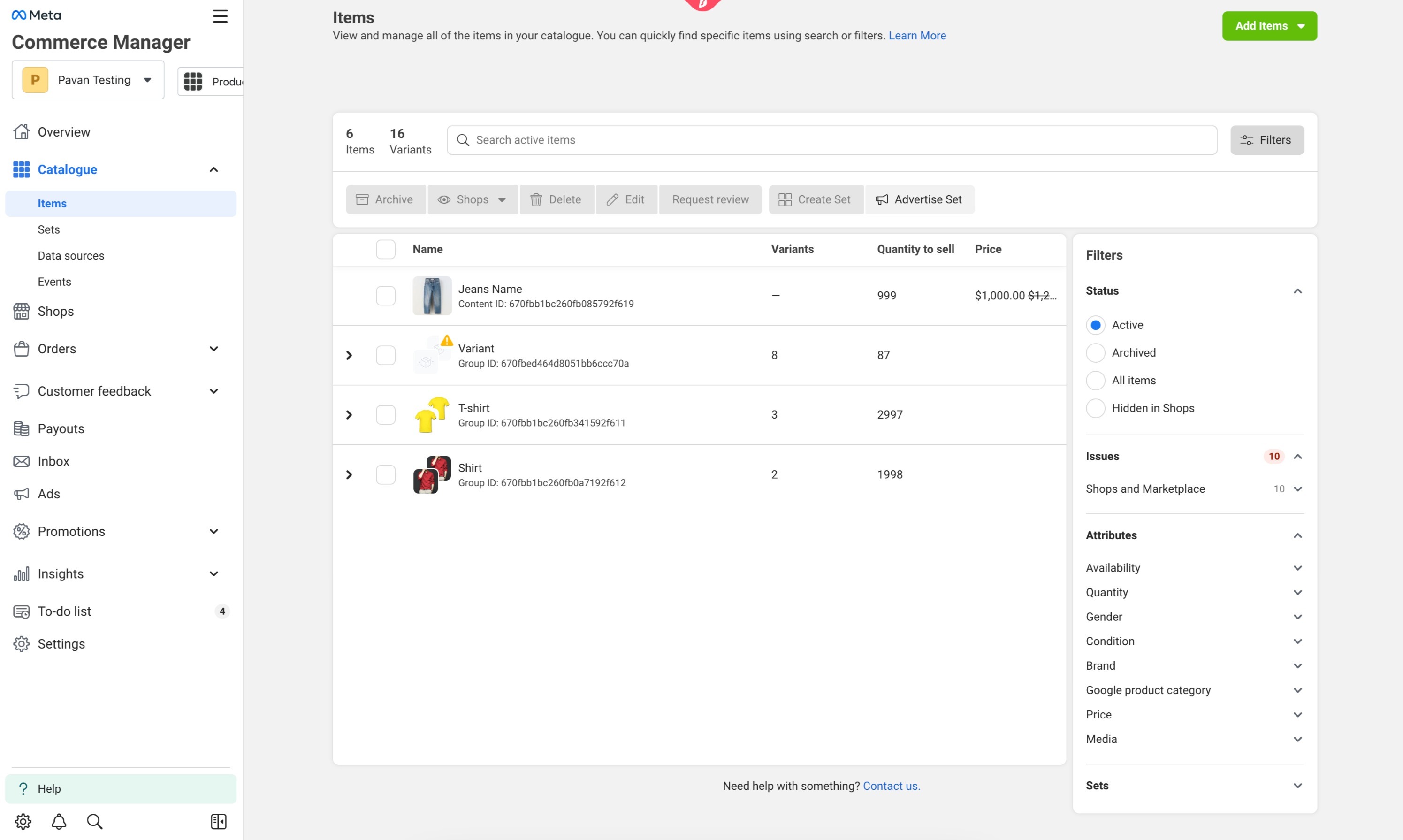Click the bottom-left settings gear icon
This screenshot has height=840, width=1403.
point(23,821)
